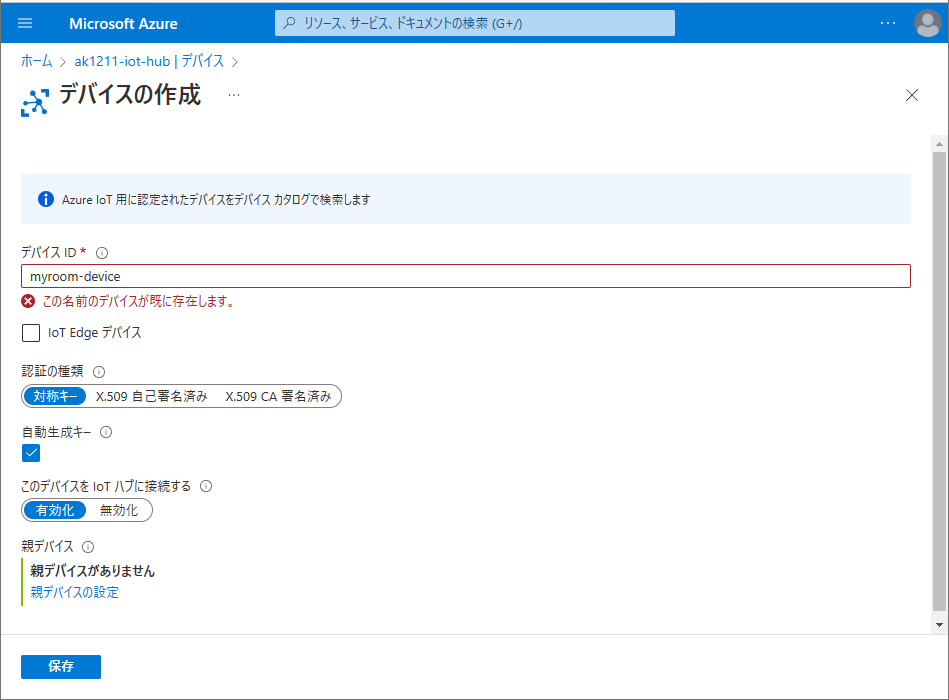Click the myroom-device ID input field
Screen dimensions: 949x700
[x=465, y=276]
